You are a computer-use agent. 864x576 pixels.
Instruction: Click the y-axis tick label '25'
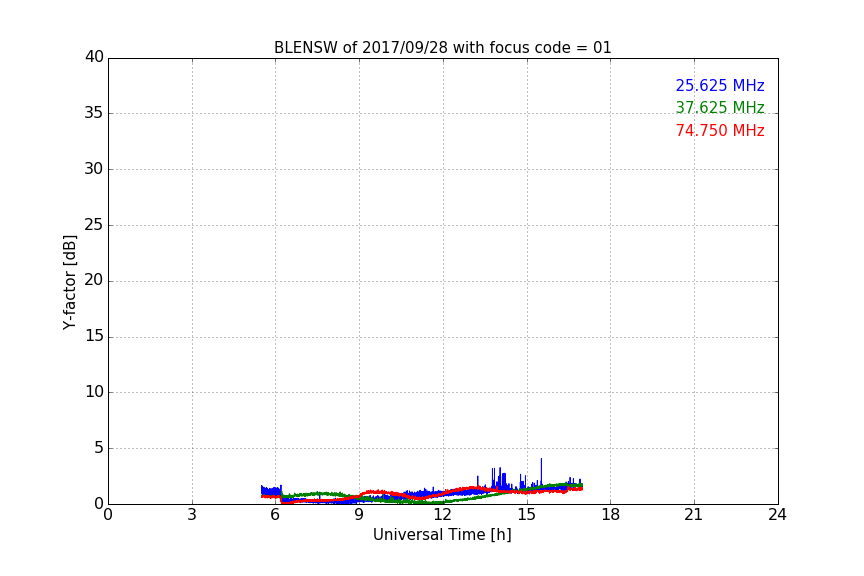[94, 225]
